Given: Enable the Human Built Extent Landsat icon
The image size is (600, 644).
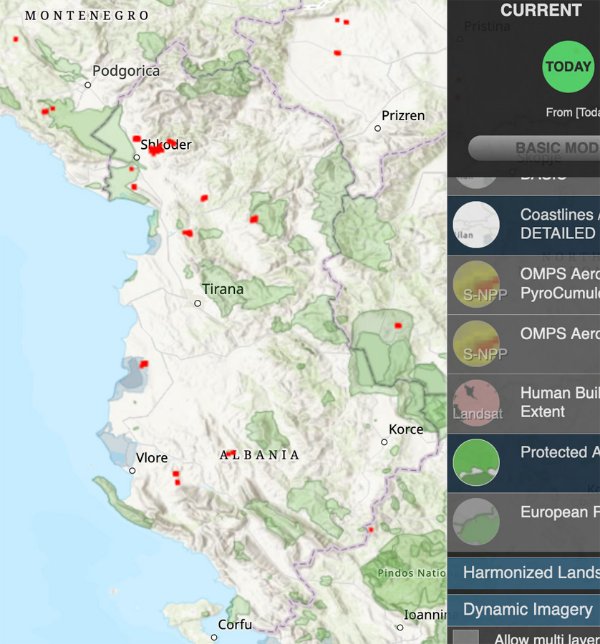Looking at the screenshot, I should [x=476, y=402].
